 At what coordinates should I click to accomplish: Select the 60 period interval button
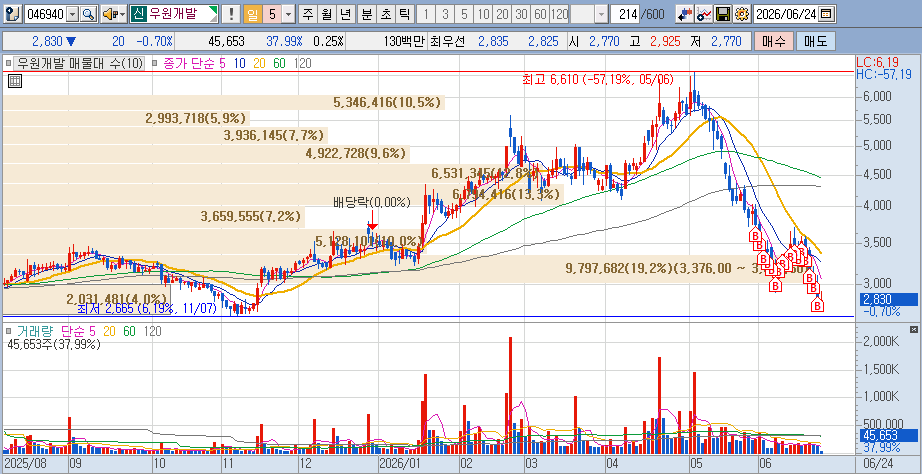point(540,14)
